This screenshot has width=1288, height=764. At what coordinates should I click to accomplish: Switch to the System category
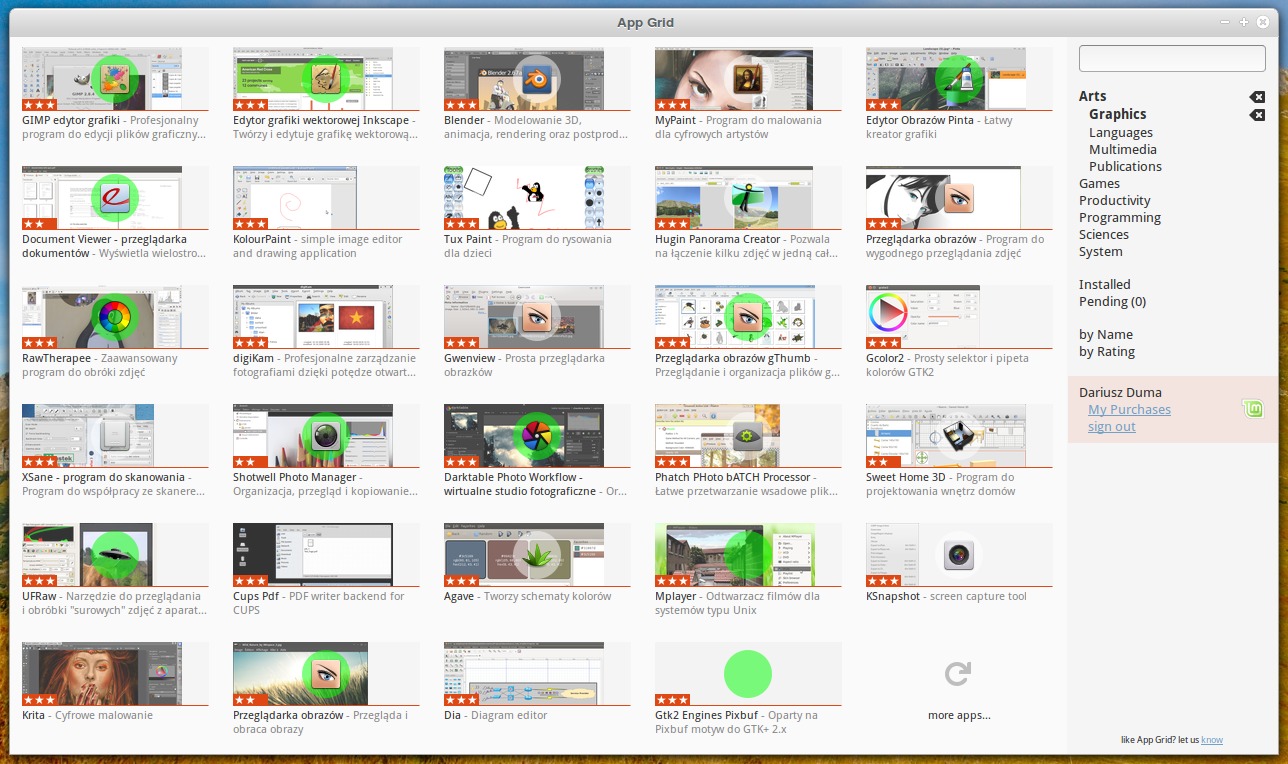click(x=1101, y=251)
